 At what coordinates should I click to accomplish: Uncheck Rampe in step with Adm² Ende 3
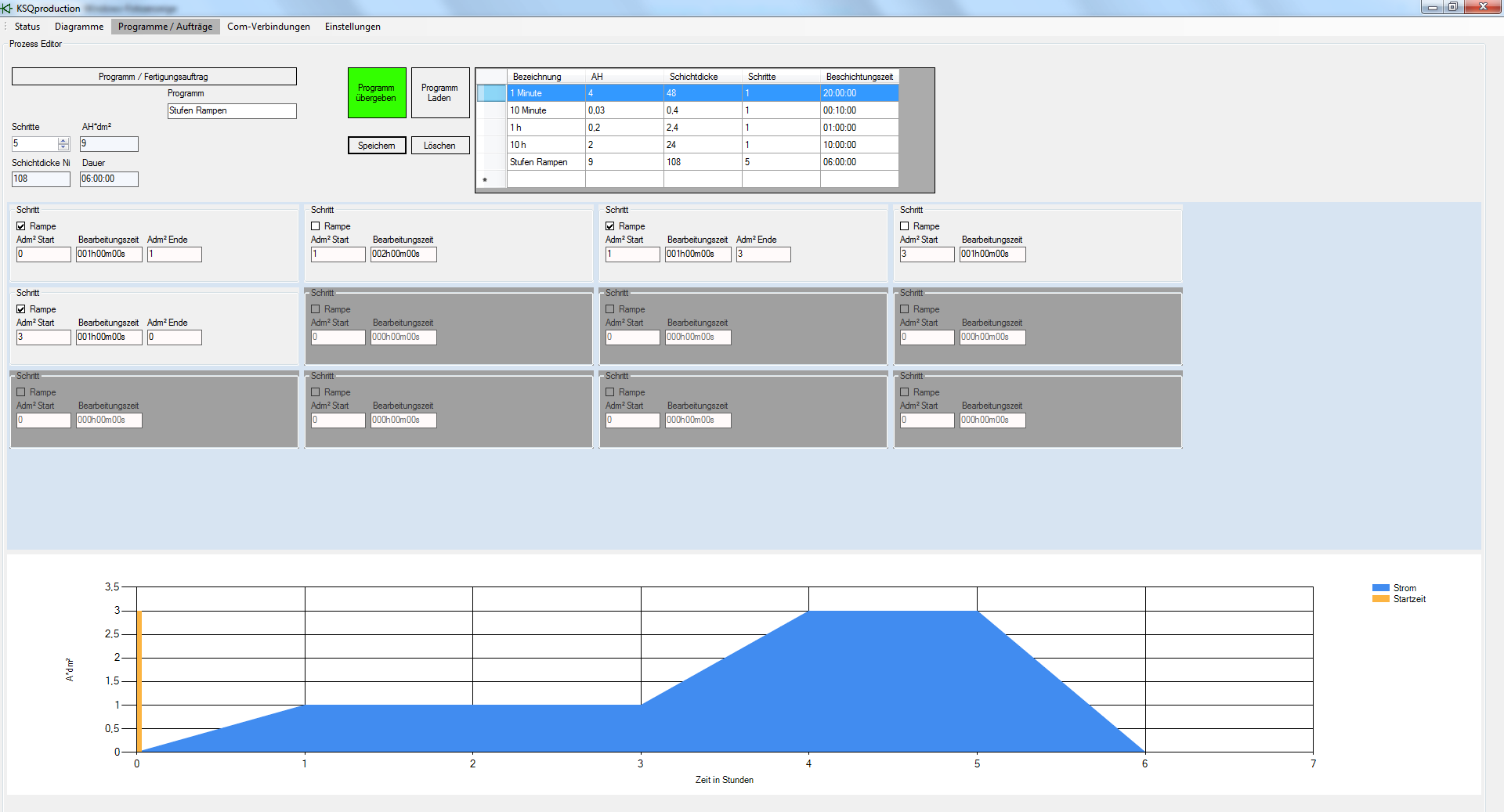[610, 226]
